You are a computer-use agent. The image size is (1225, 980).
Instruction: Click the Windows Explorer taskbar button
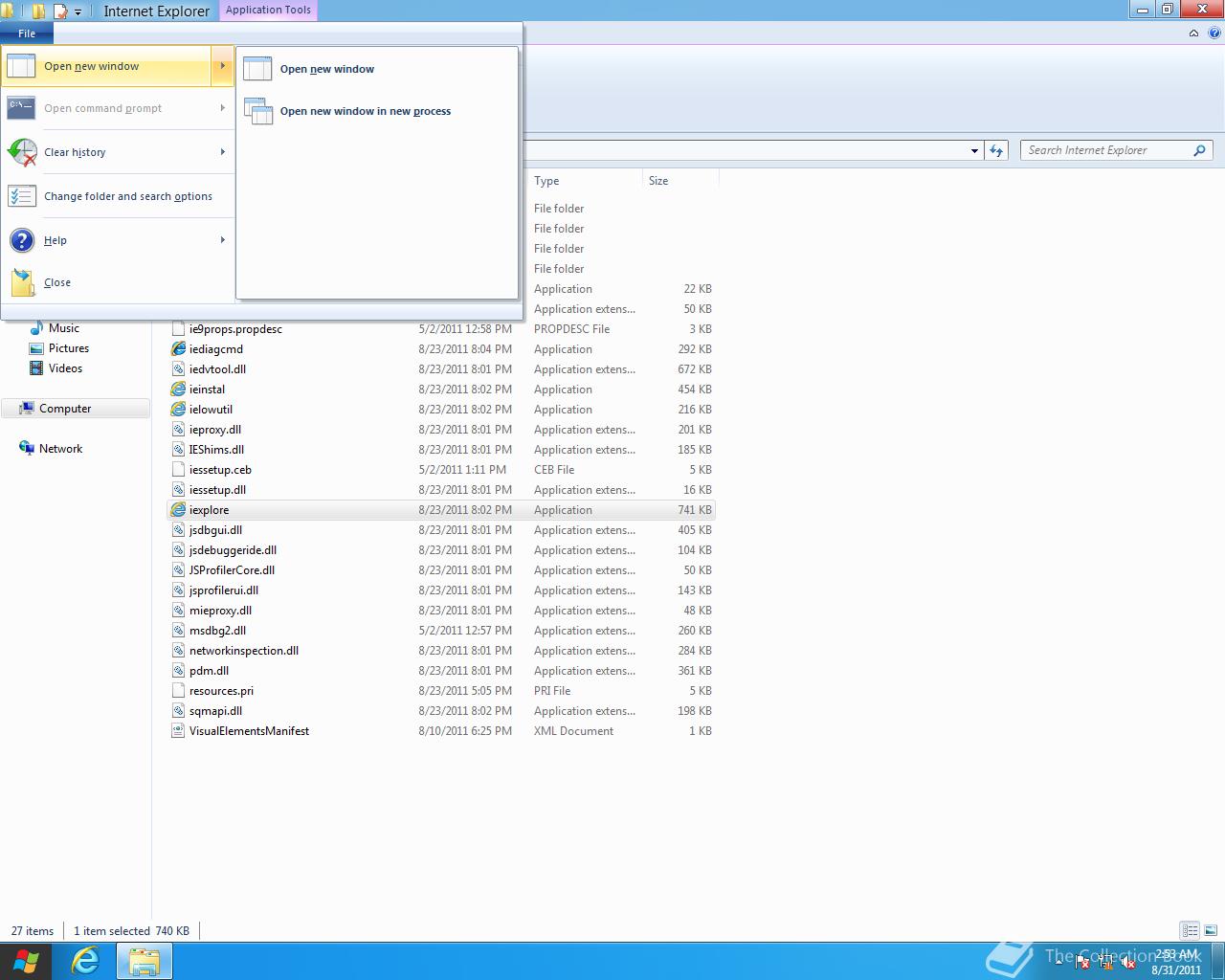pos(145,961)
